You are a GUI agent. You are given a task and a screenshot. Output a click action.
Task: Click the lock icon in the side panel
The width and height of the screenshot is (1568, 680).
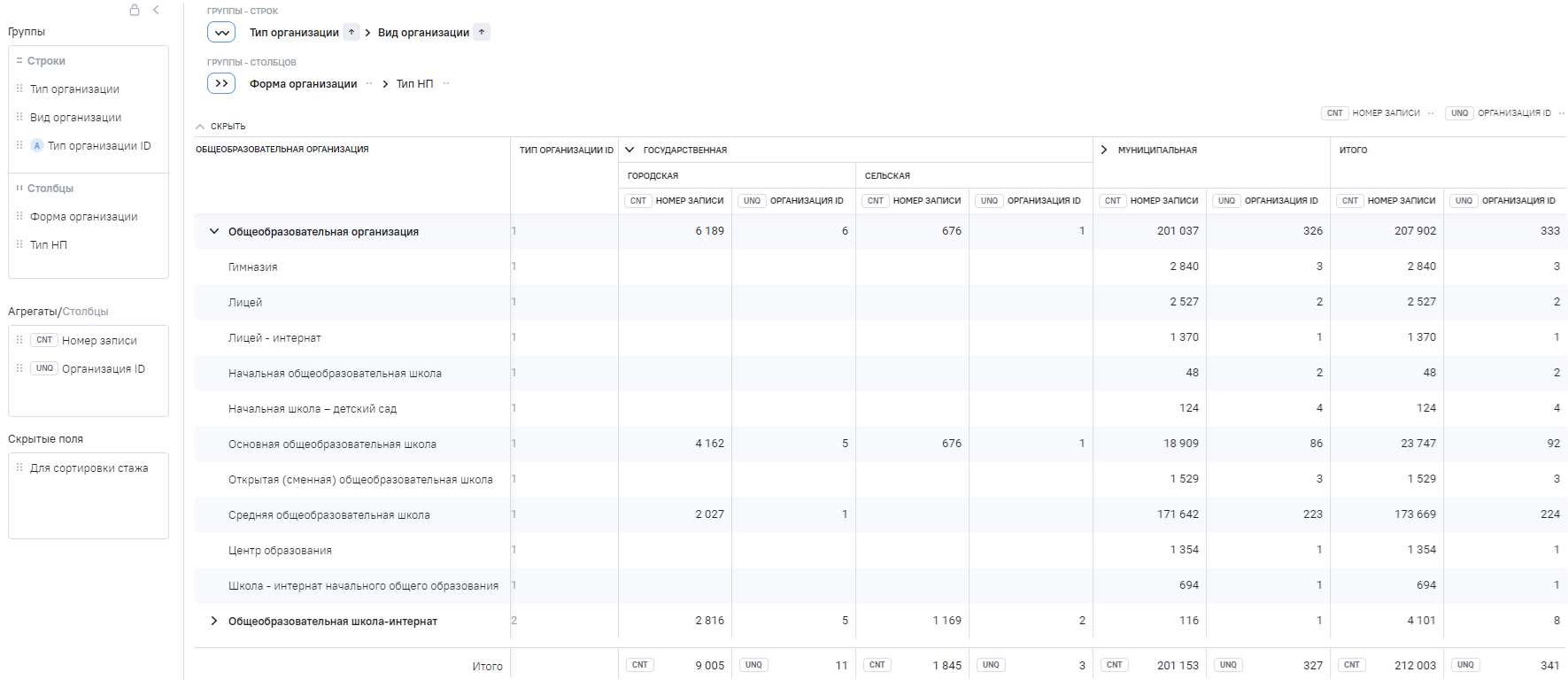135,10
